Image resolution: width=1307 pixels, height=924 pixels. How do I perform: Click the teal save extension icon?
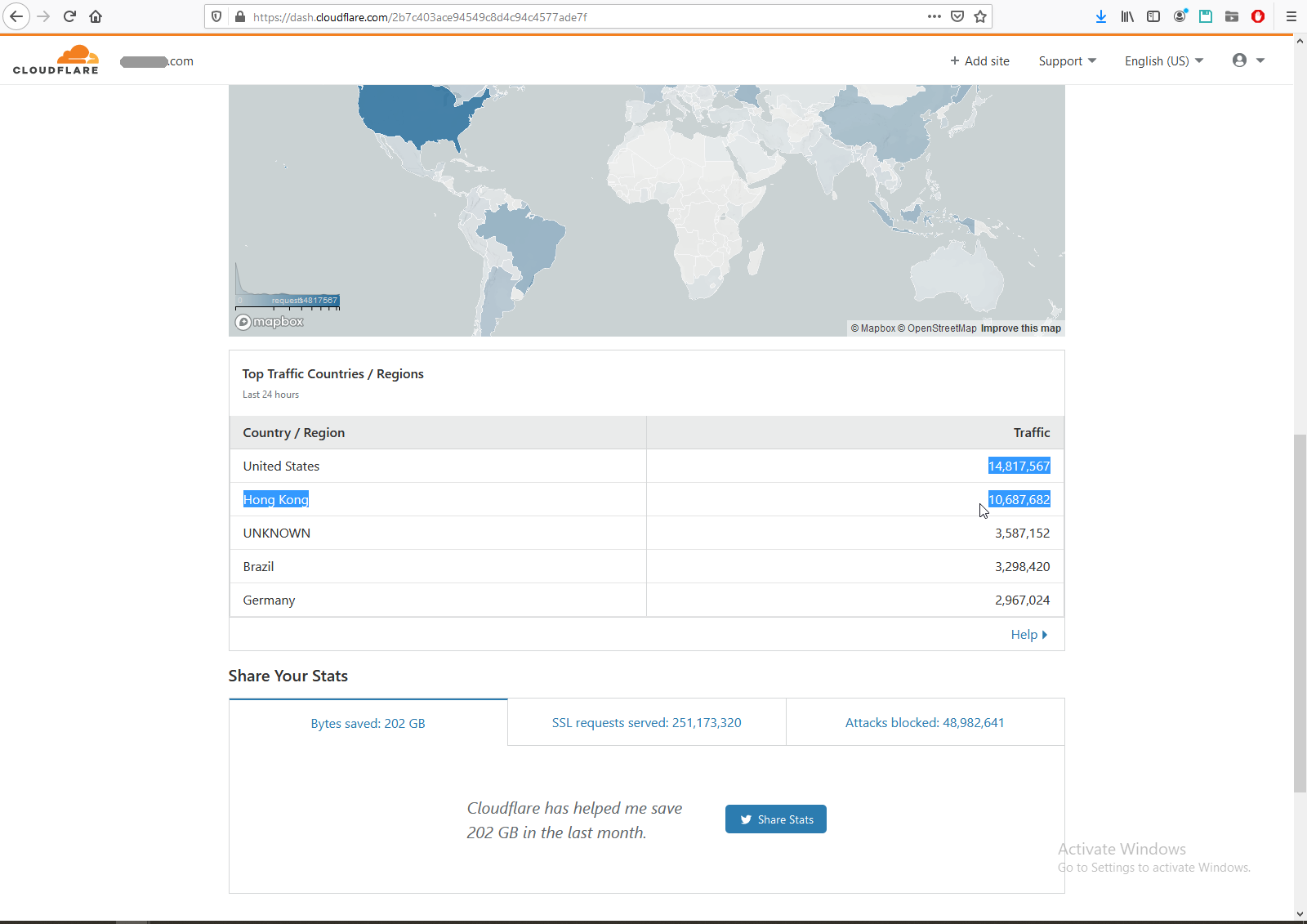[1206, 16]
